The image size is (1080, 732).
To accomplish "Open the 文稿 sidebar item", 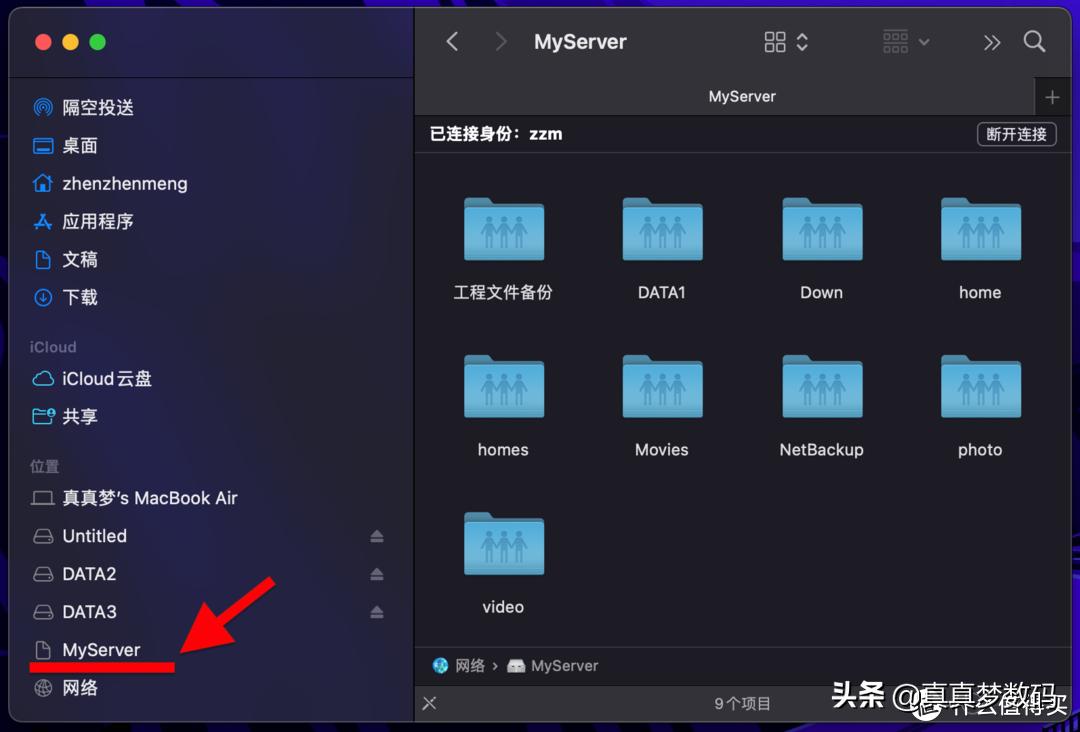I will (78, 259).
